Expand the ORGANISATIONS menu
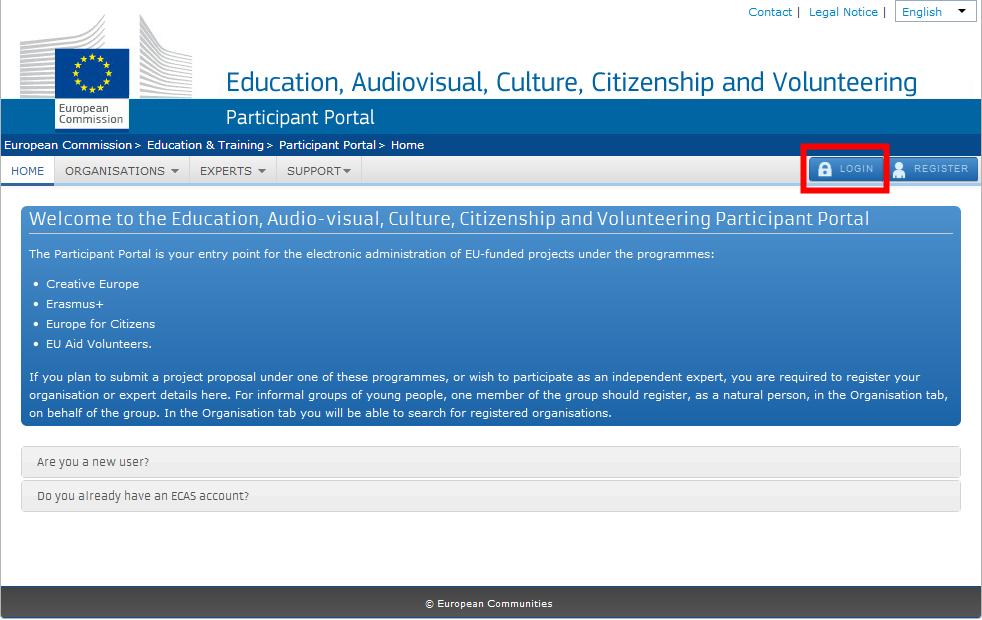 pyautogui.click(x=121, y=171)
